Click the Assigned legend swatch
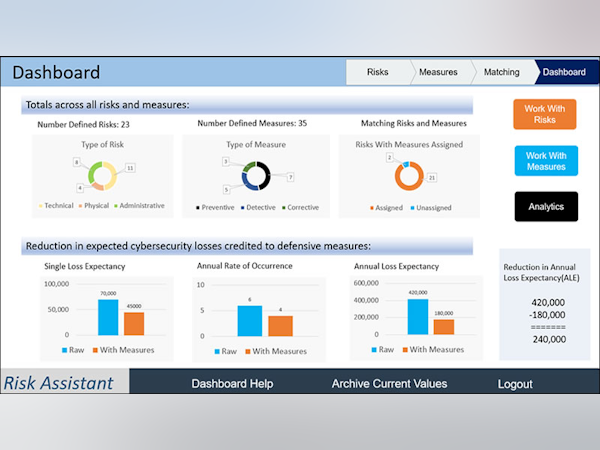 372,208
